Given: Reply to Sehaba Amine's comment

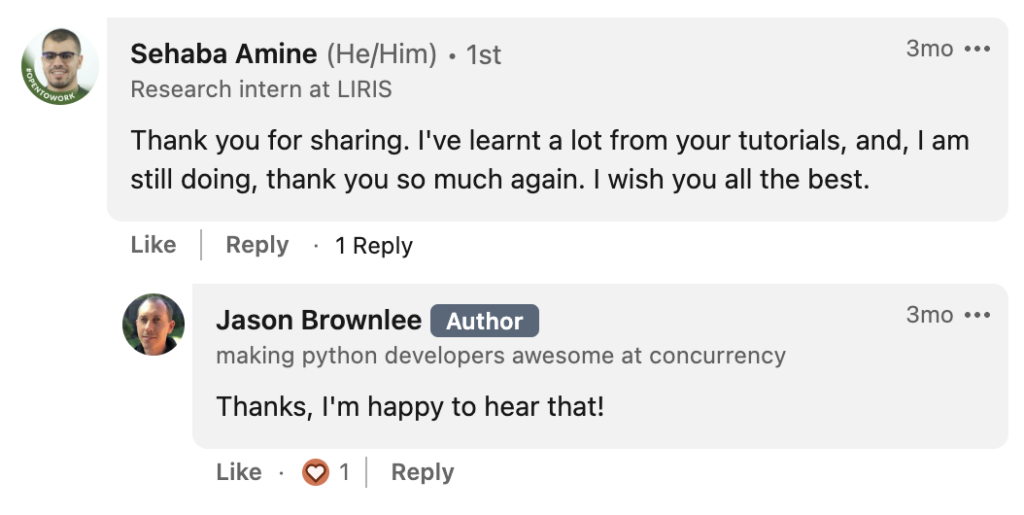Looking at the screenshot, I should [x=257, y=245].
